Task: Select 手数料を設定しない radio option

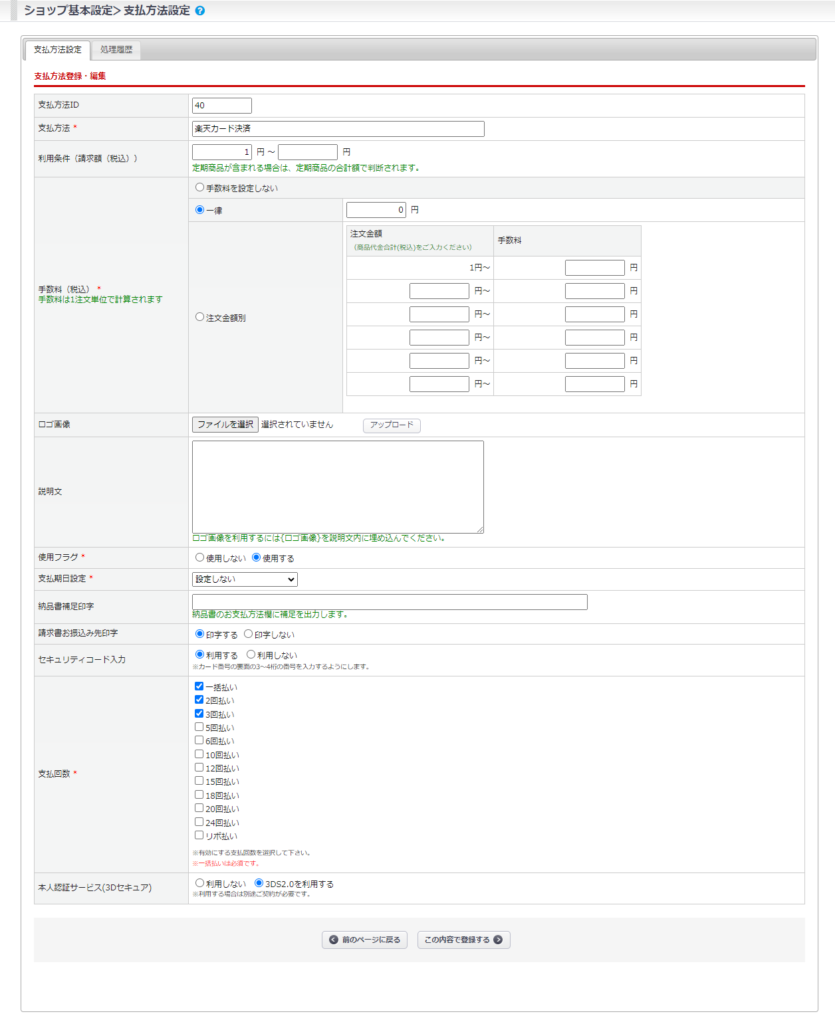Action: (x=200, y=188)
